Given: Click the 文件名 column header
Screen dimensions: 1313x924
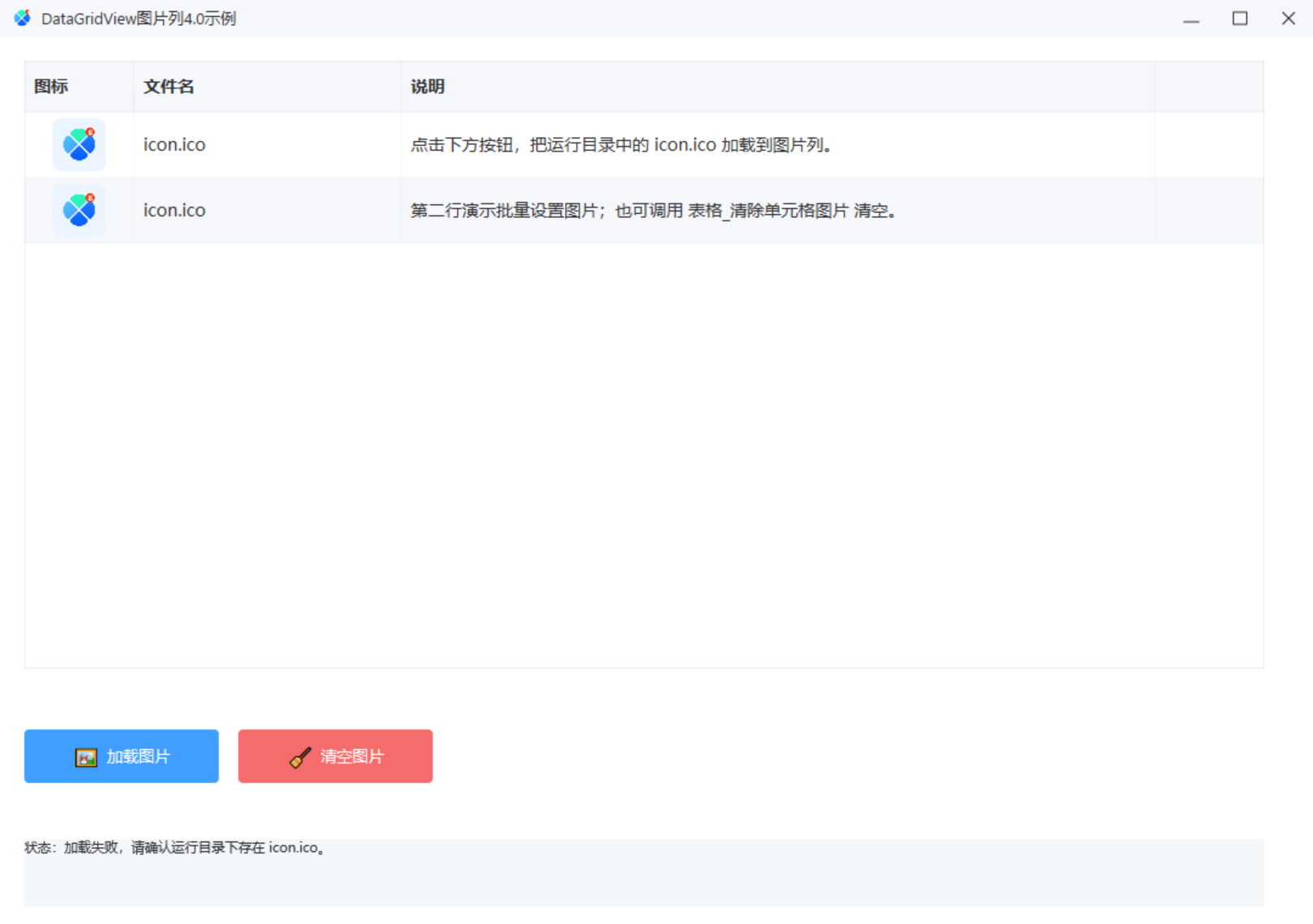Looking at the screenshot, I should (267, 87).
